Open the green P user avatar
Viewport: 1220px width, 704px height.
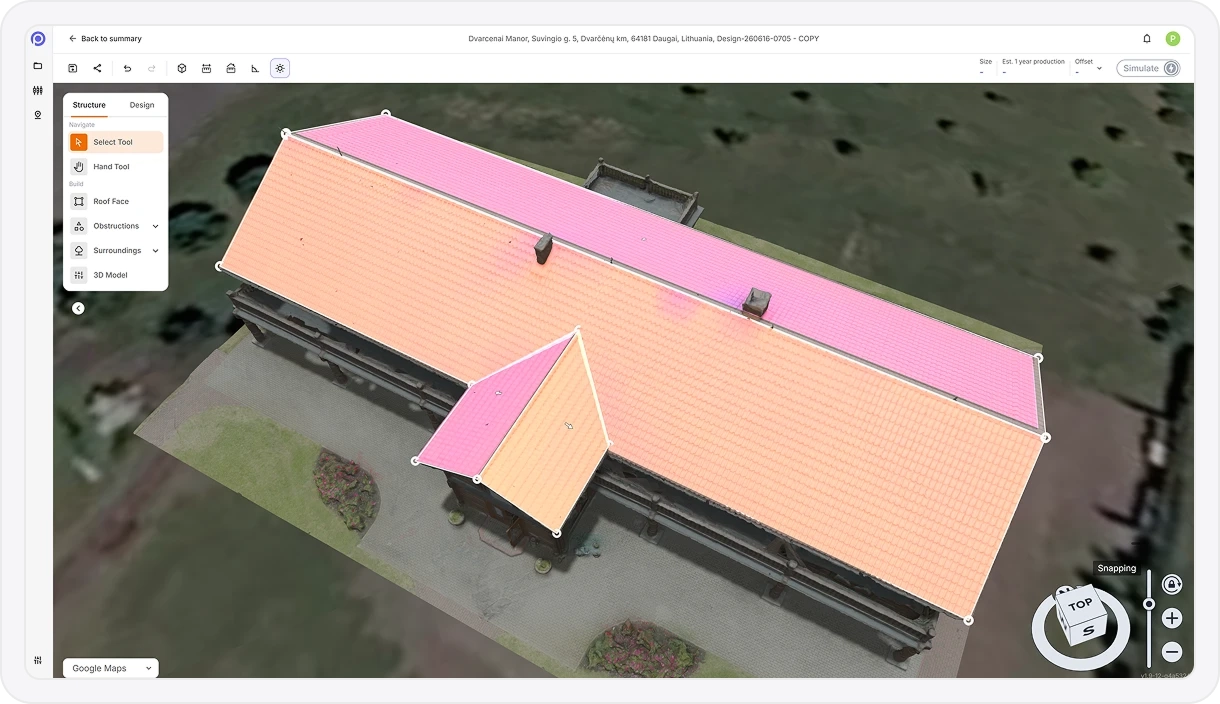(1173, 39)
